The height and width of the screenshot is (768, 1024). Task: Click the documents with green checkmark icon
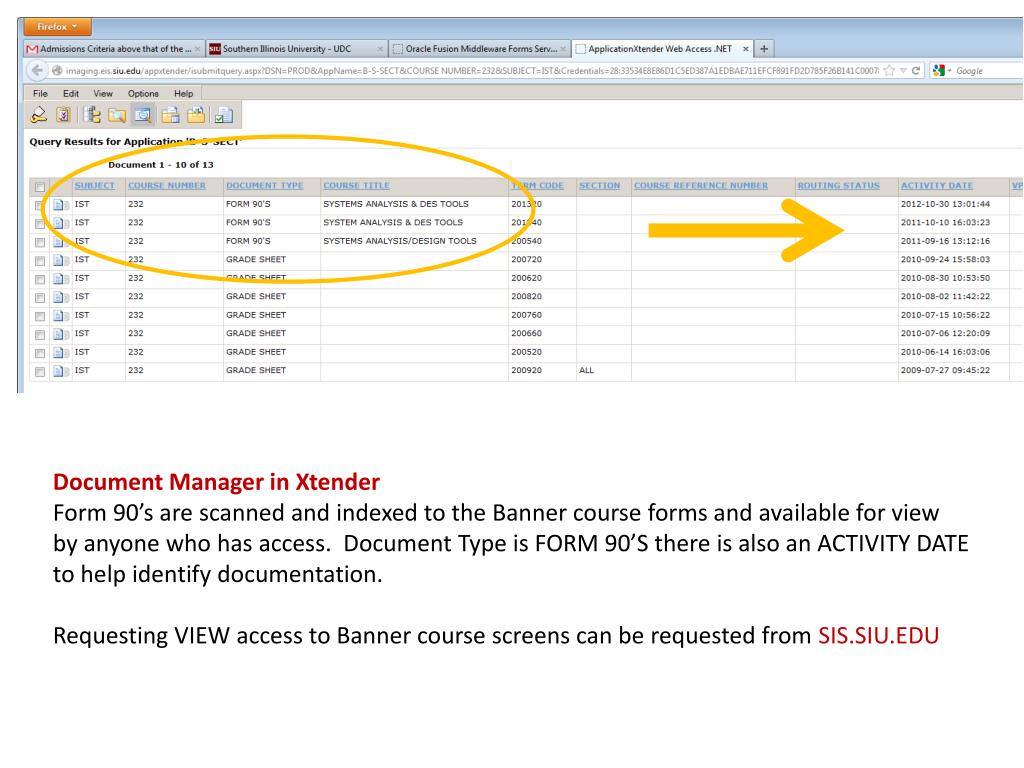point(223,116)
